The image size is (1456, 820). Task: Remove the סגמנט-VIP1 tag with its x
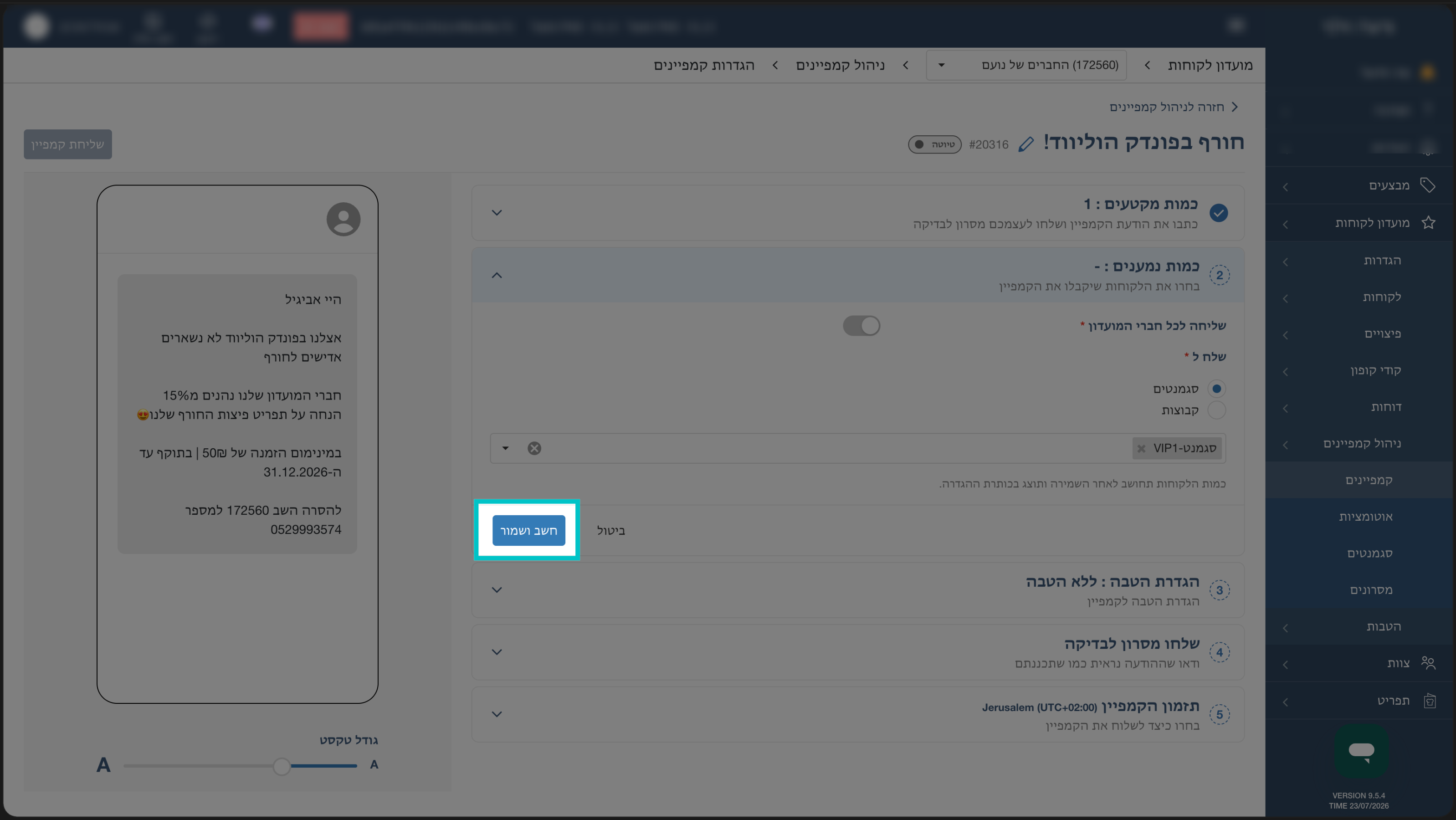1141,448
